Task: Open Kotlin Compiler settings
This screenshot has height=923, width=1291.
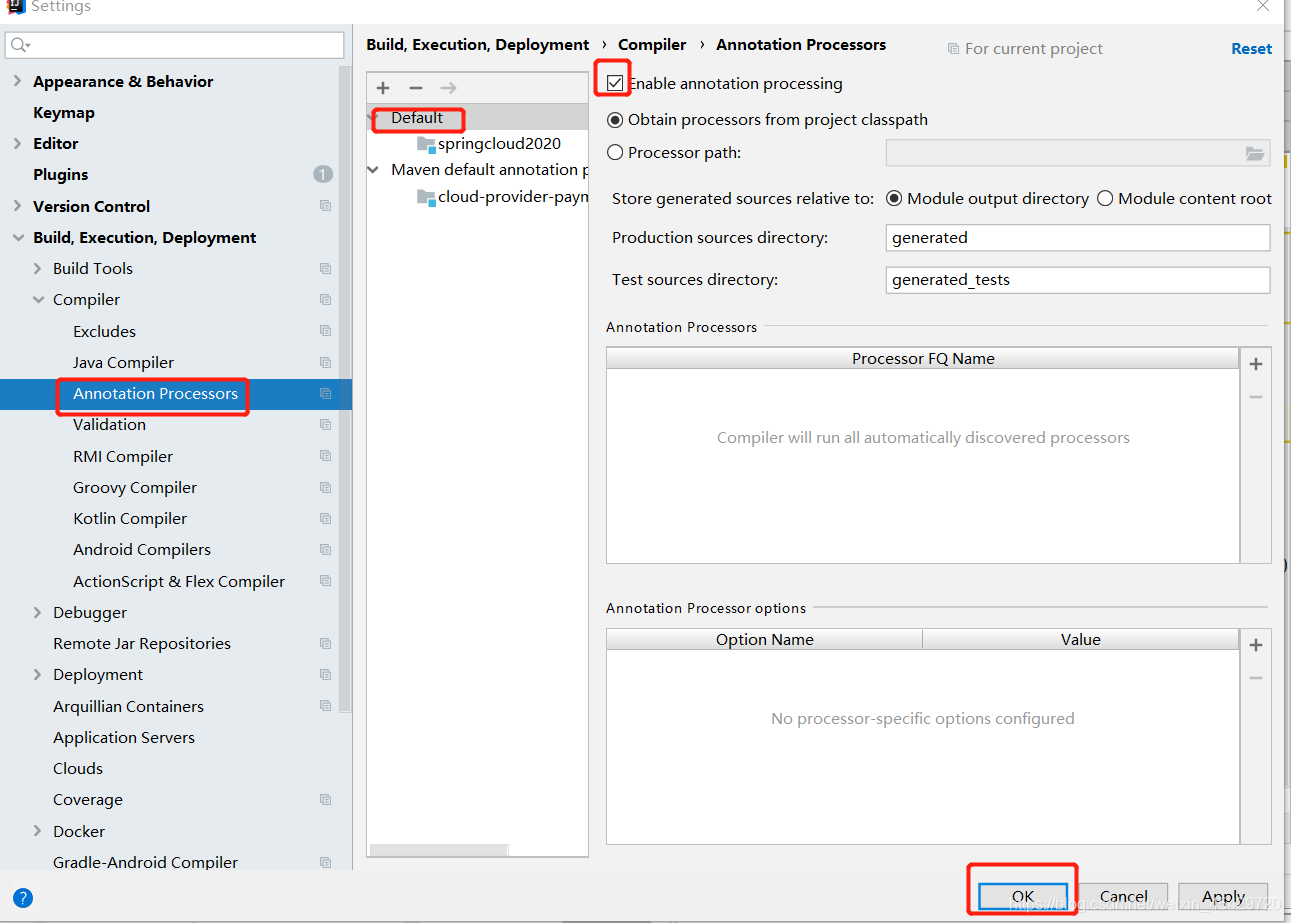Action: pyautogui.click(x=130, y=518)
